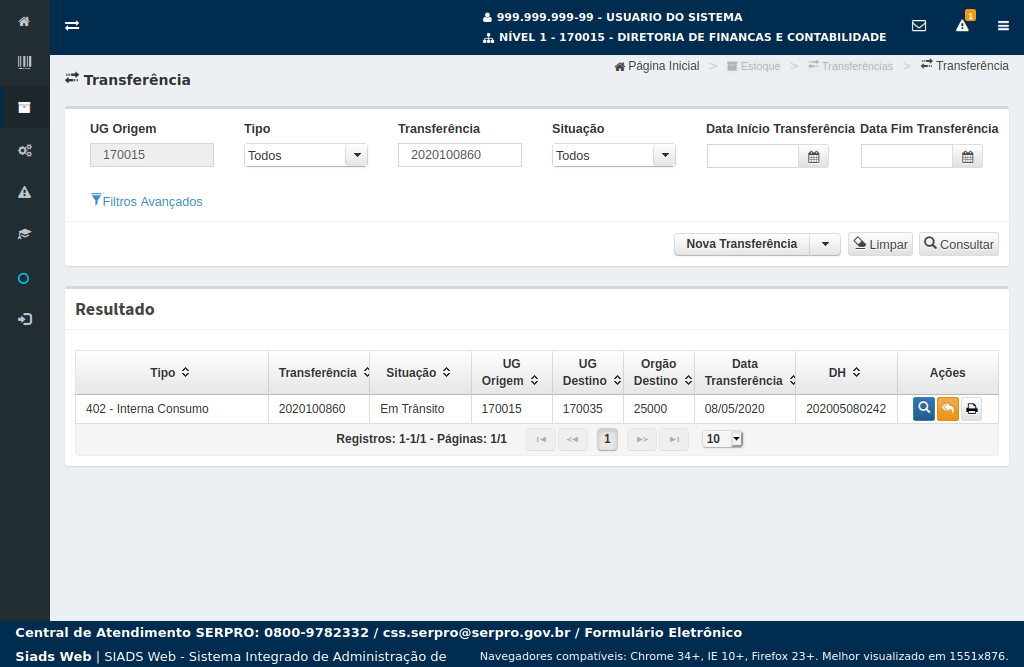Expand Filtros Avançados
This screenshot has width=1024, height=667.
click(x=147, y=201)
